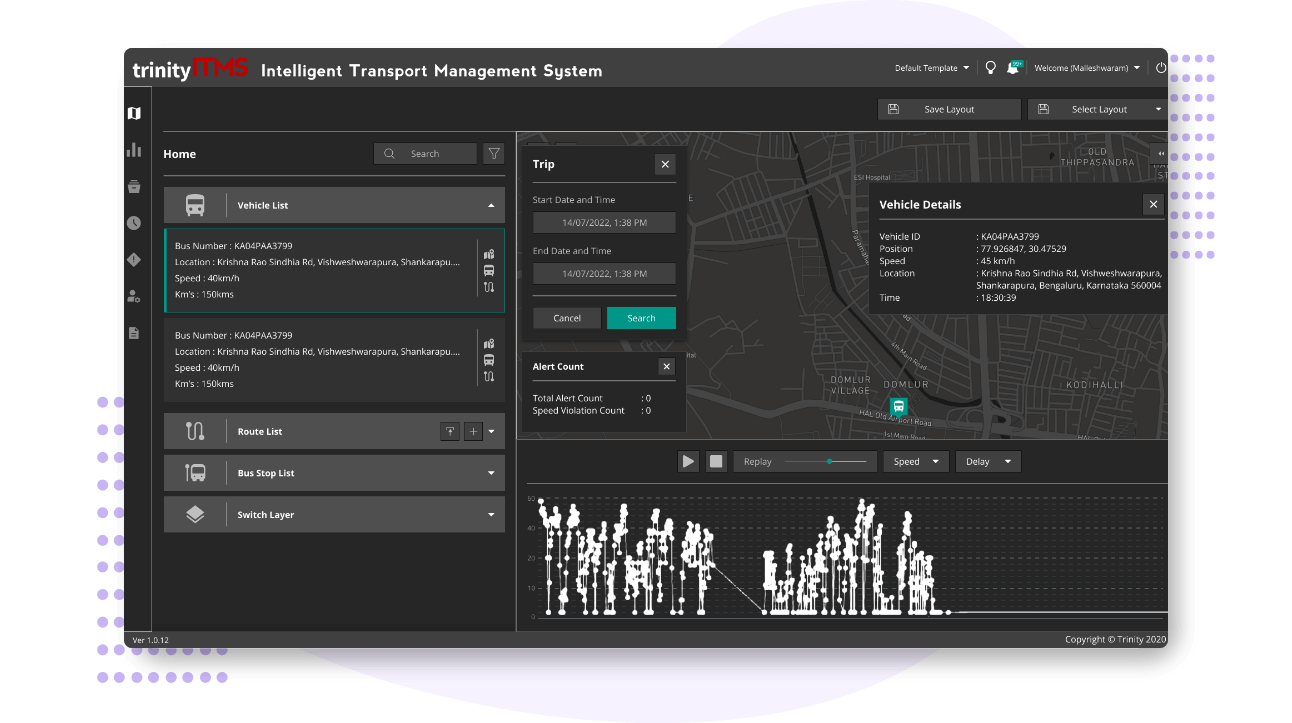Open the user settings sidebar icon
The width and height of the screenshot is (1292, 723).
[134, 296]
